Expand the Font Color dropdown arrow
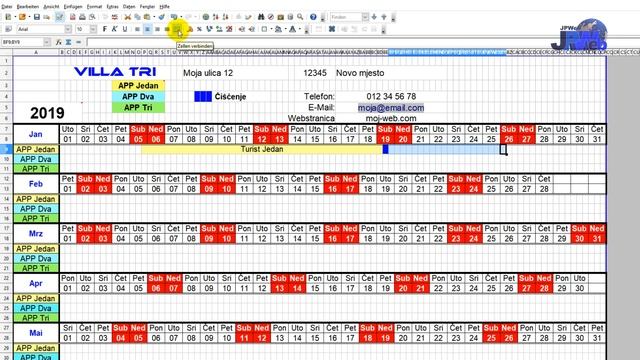640x360 pixels. pyautogui.click(x=300, y=29)
